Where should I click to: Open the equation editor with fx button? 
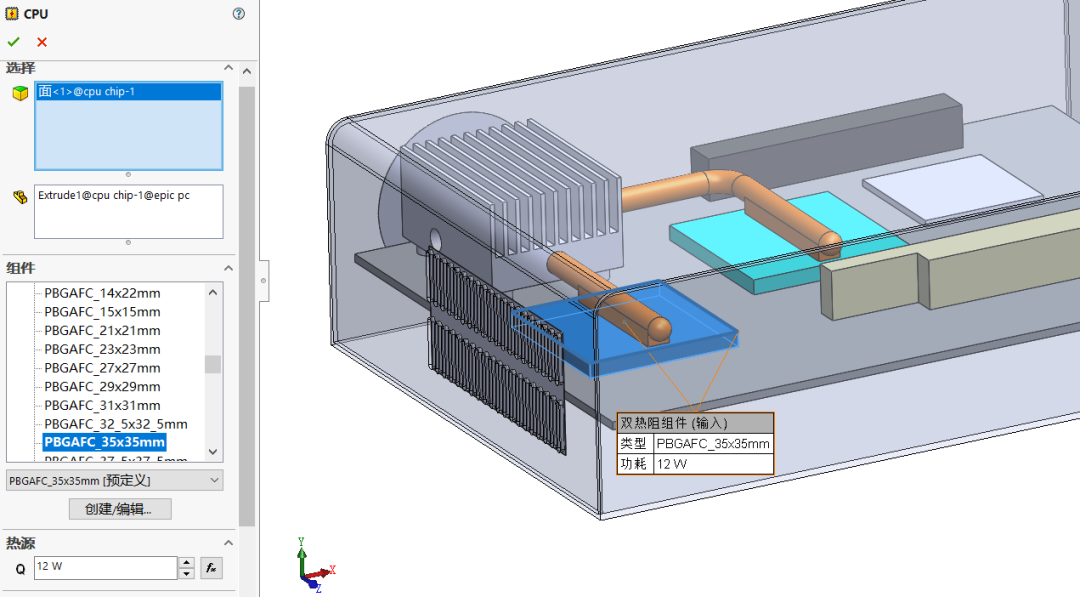[x=211, y=568]
